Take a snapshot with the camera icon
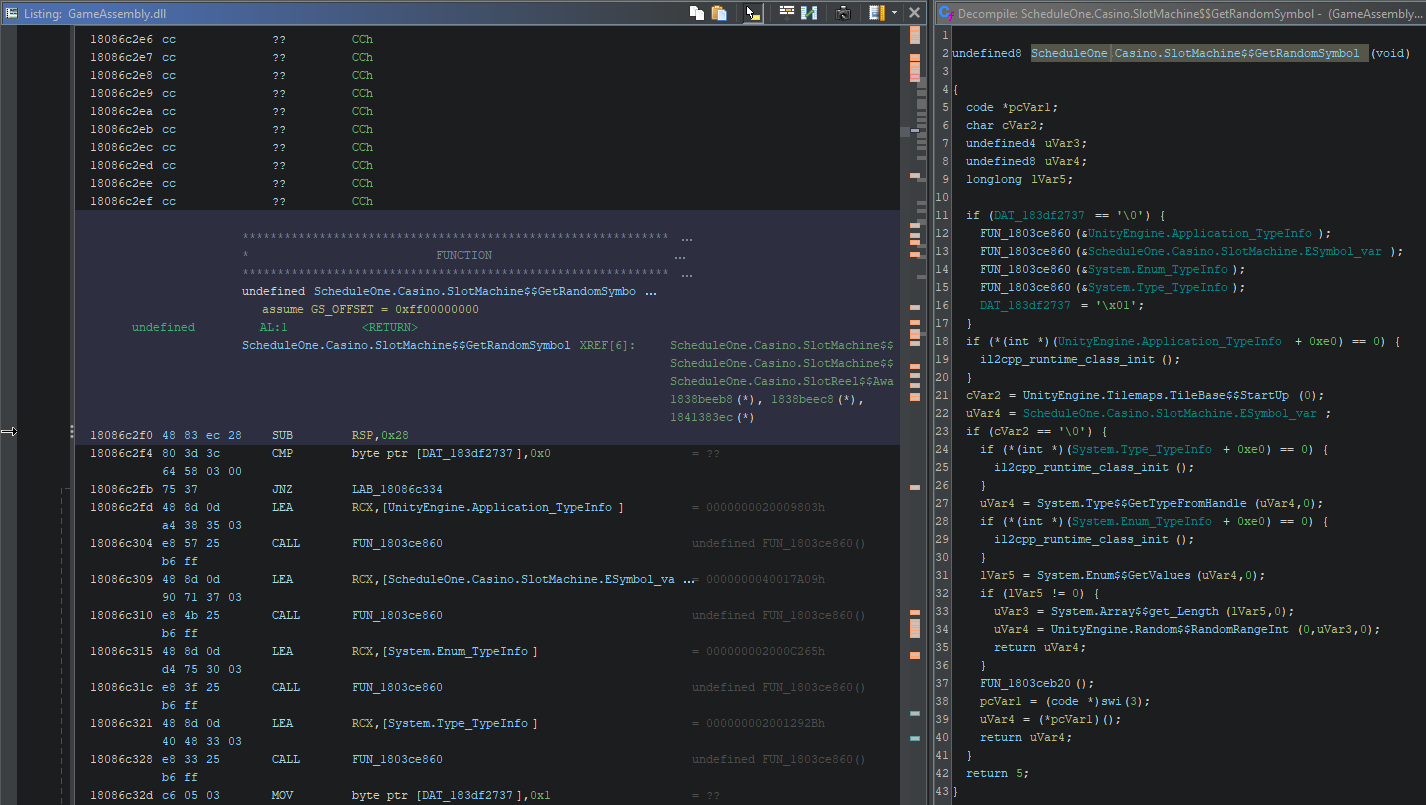This screenshot has width=1426, height=805. click(x=843, y=13)
